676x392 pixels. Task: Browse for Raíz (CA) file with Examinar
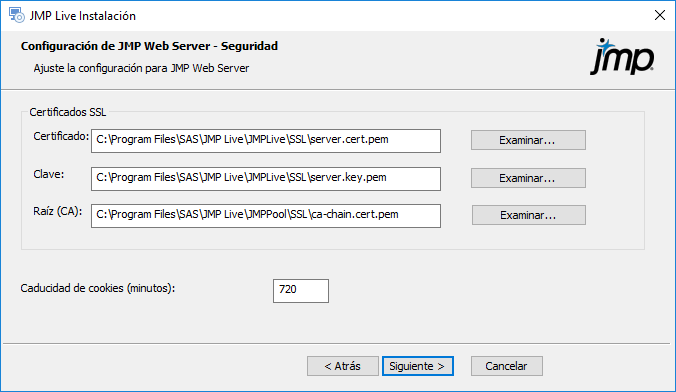click(x=529, y=215)
